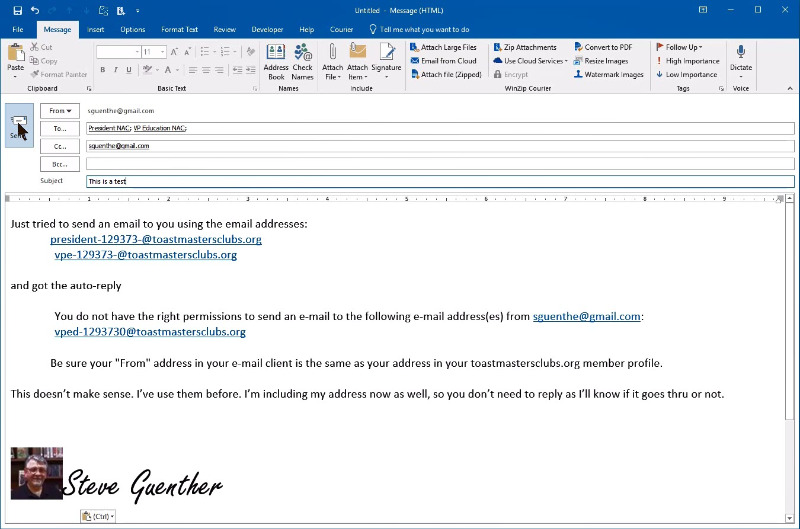
Task: Open the From dropdown button
Action: tap(60, 111)
